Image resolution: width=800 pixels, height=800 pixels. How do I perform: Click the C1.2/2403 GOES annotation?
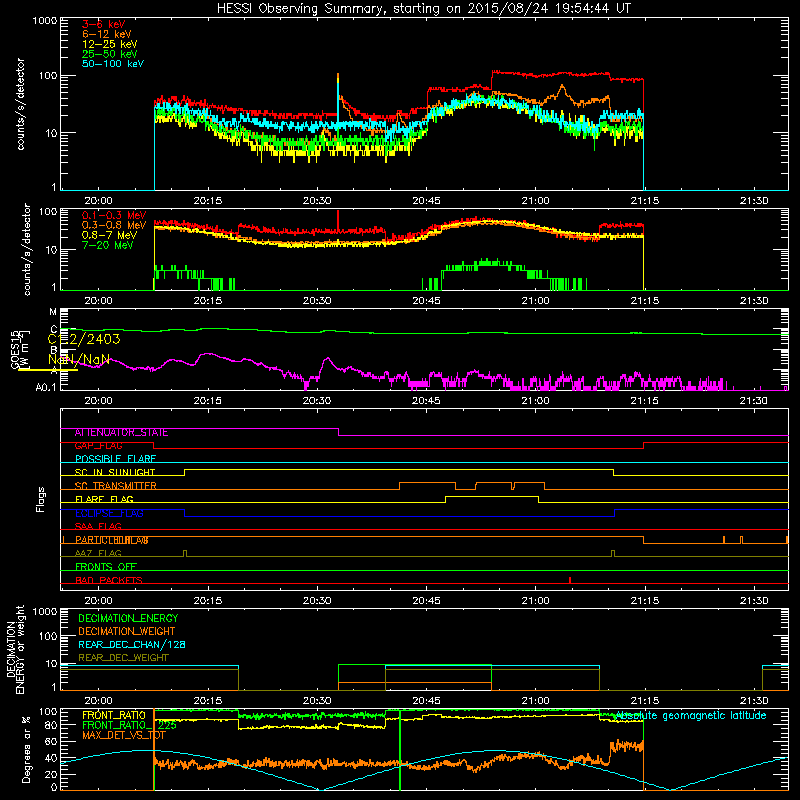(84, 339)
